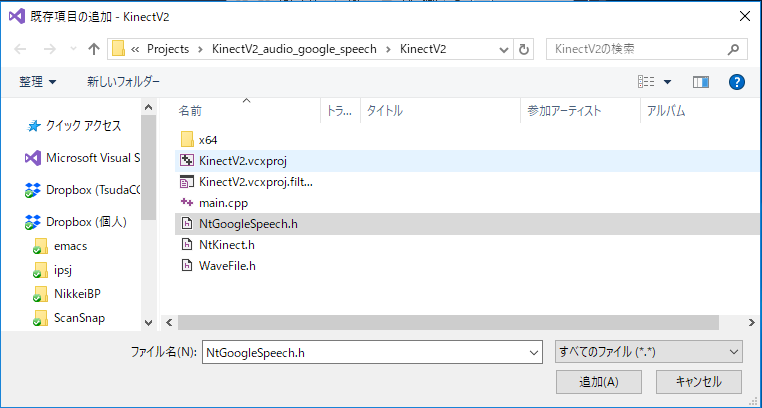Open the address bar history dropdown
Image resolution: width=762 pixels, height=408 pixels.
(505, 49)
